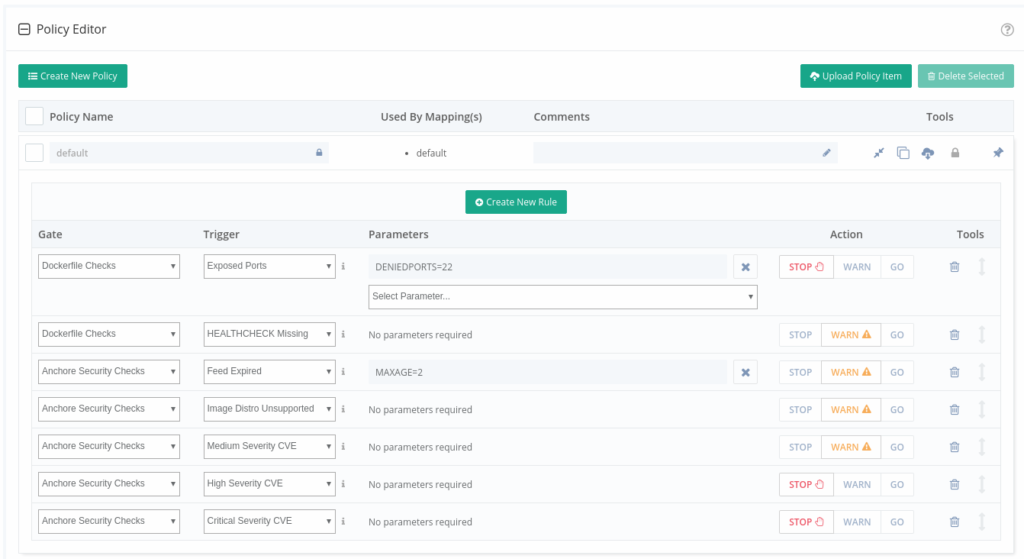Remove the DENIEDPORTS=22 parameter with X icon
This screenshot has width=1024, height=559.
[745, 267]
